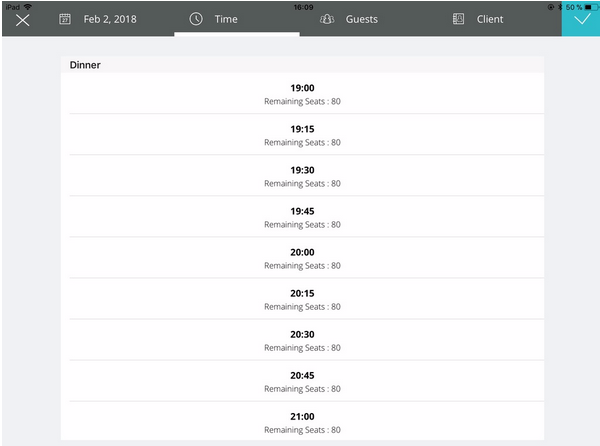Choose the 19:15 time slot
The image size is (600, 446).
click(302, 135)
